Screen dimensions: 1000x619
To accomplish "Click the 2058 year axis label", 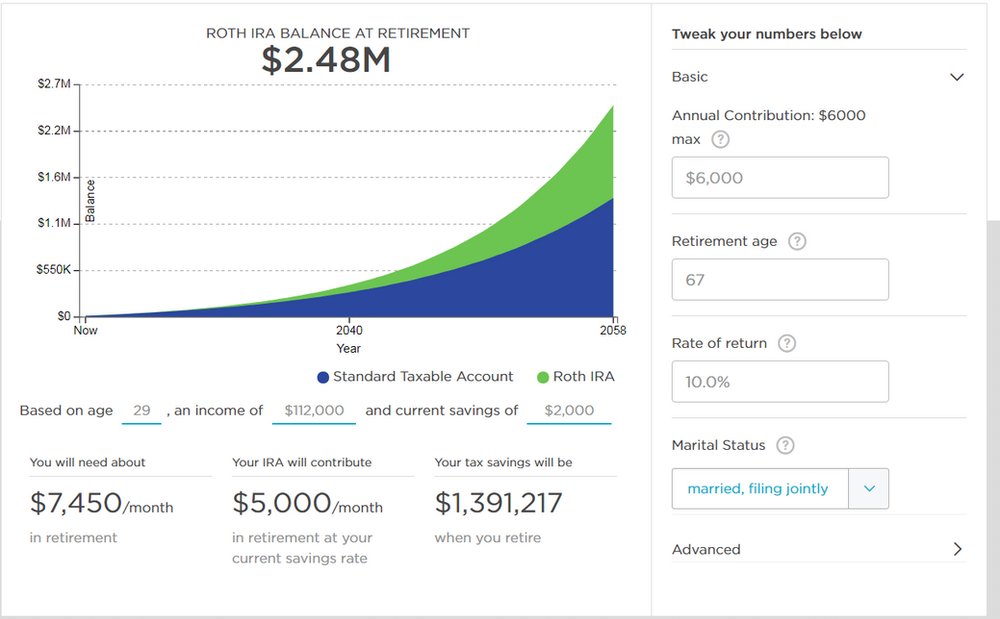I will pos(613,330).
